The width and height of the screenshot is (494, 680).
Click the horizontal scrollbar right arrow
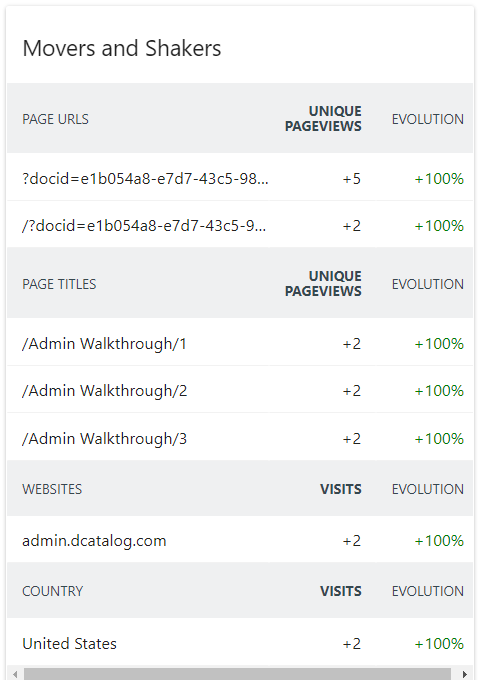point(465,674)
